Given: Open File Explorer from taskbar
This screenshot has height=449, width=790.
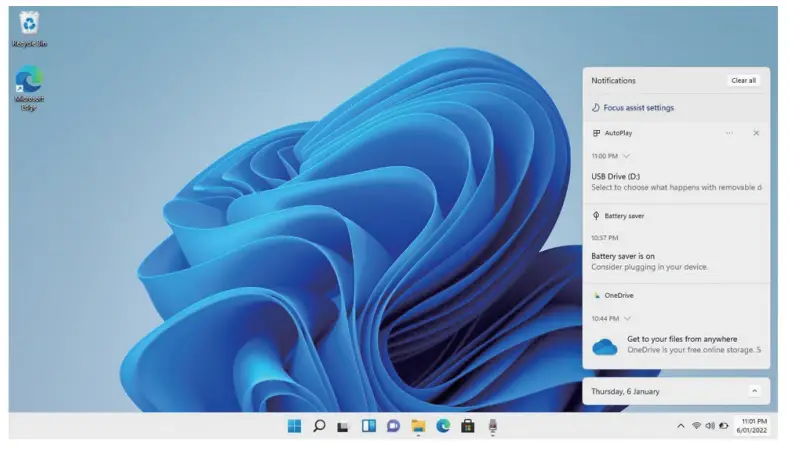Looking at the screenshot, I should pyautogui.click(x=418, y=426).
